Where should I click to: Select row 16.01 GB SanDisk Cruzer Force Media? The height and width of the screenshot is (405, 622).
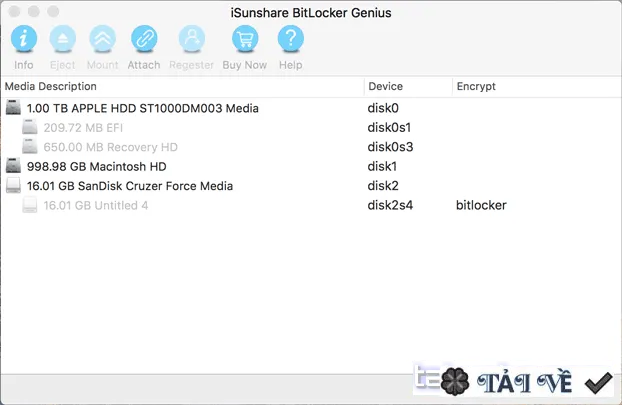coord(311,186)
